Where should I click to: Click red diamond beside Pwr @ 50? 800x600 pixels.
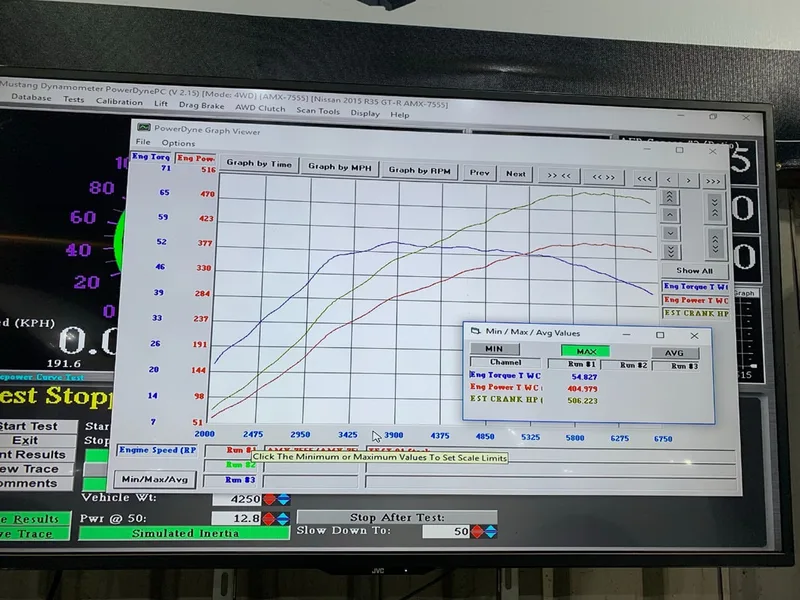(x=268, y=519)
